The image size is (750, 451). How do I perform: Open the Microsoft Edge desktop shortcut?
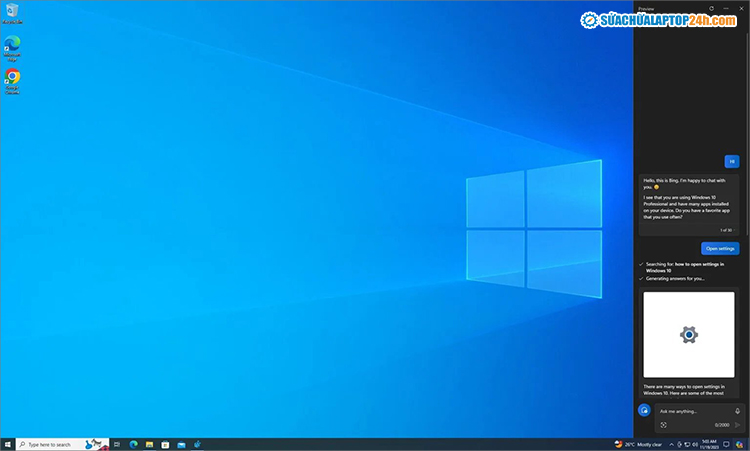pos(12,48)
